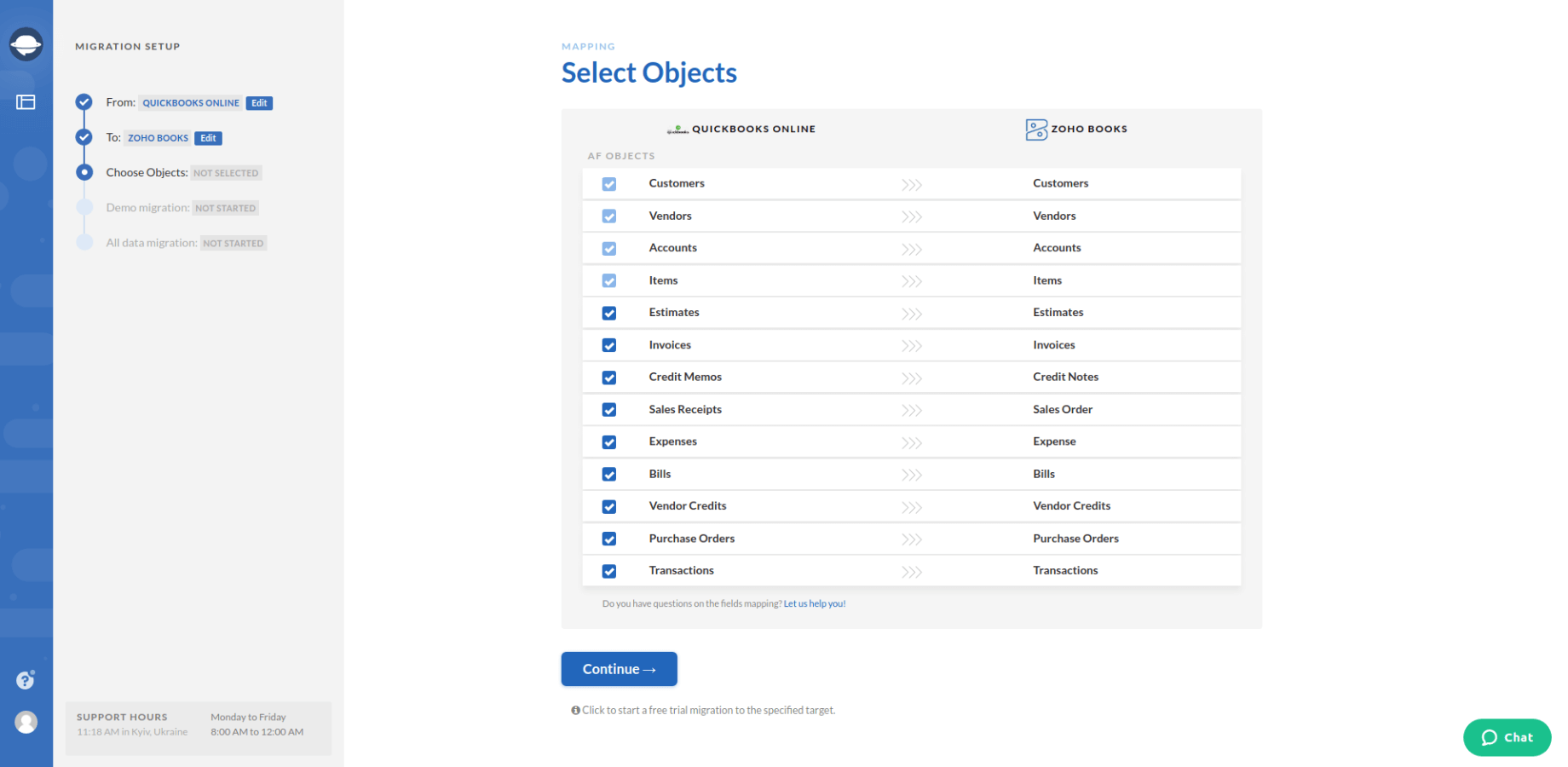
Task: Click the Customers mapping arrows icon
Action: coord(912,185)
